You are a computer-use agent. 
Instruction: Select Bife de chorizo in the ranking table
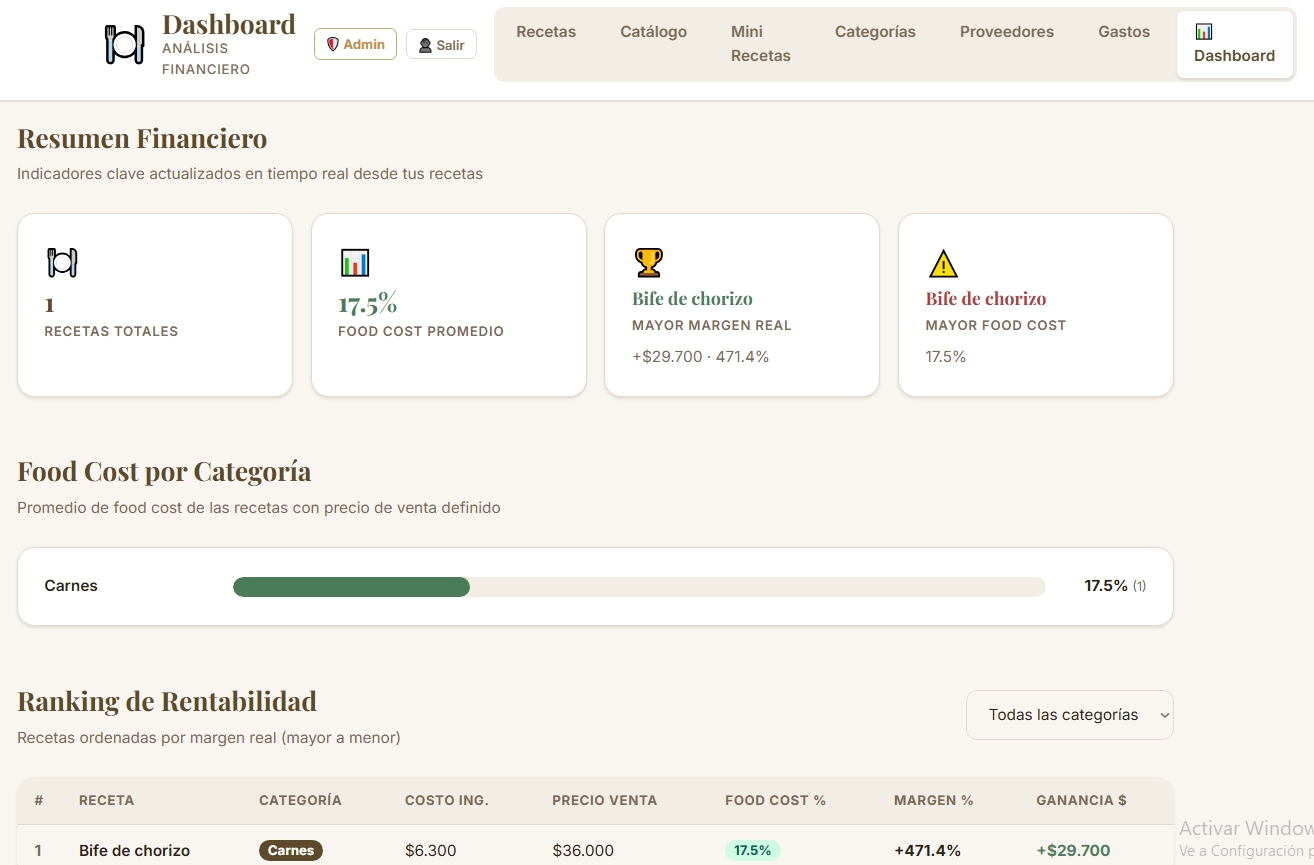(x=134, y=850)
